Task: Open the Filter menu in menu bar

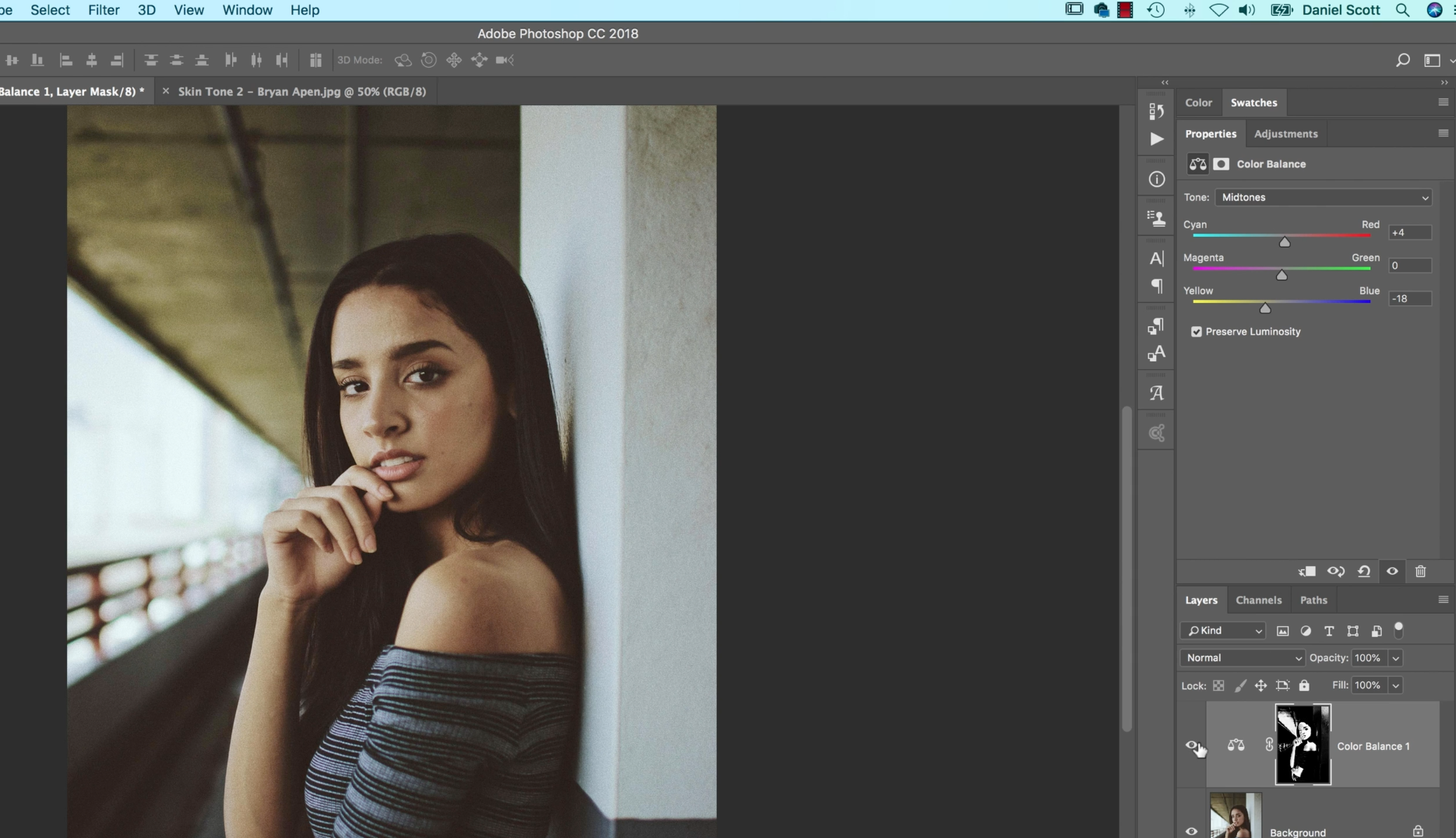Action: click(x=104, y=10)
